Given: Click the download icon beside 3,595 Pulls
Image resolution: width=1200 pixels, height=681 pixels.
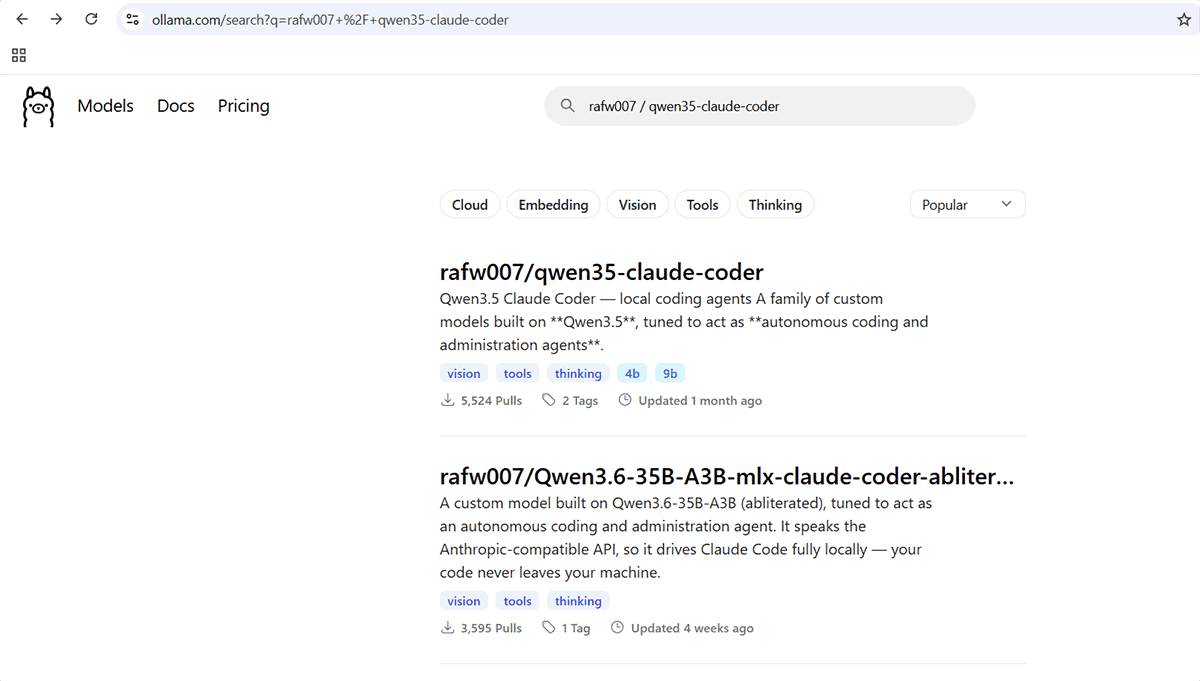Looking at the screenshot, I should [x=447, y=628].
